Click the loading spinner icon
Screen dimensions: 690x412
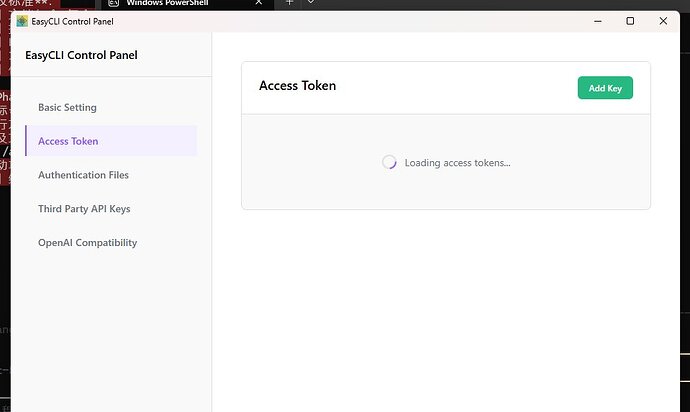tap(389, 162)
